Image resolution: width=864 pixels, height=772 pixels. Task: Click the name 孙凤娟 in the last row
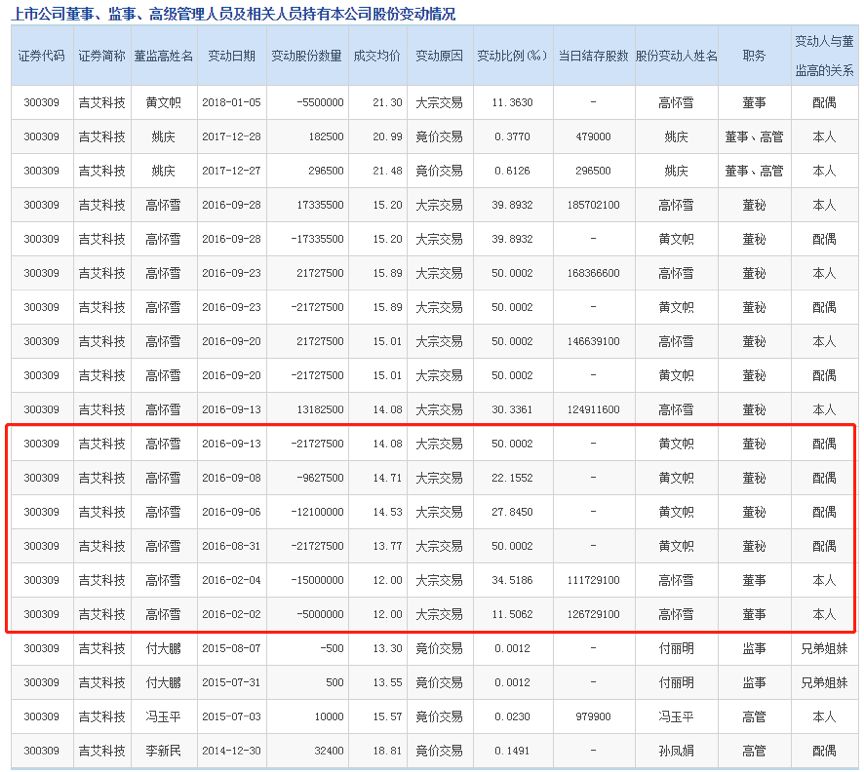coord(676,750)
